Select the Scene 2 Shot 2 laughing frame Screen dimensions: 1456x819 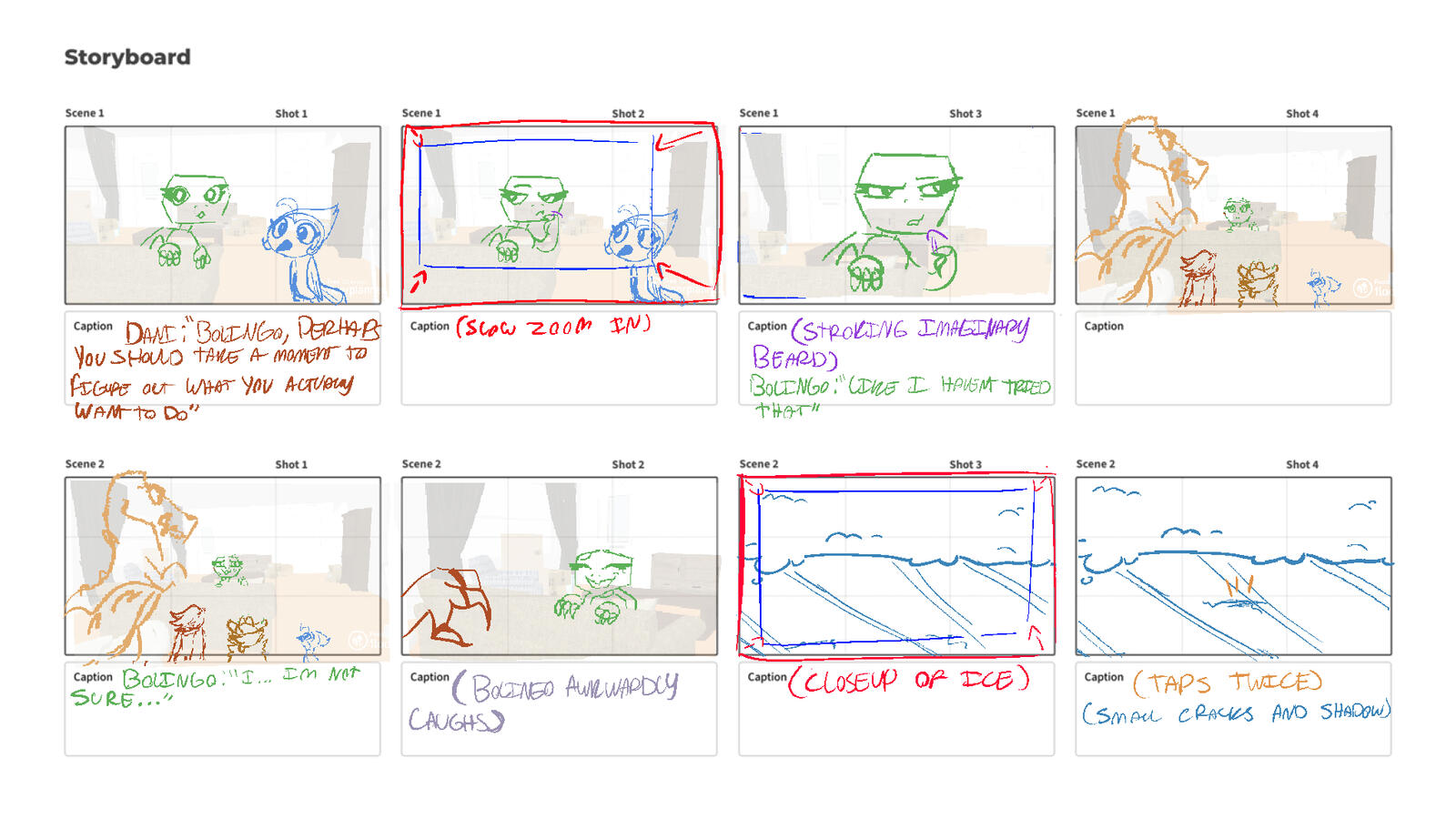click(x=560, y=566)
